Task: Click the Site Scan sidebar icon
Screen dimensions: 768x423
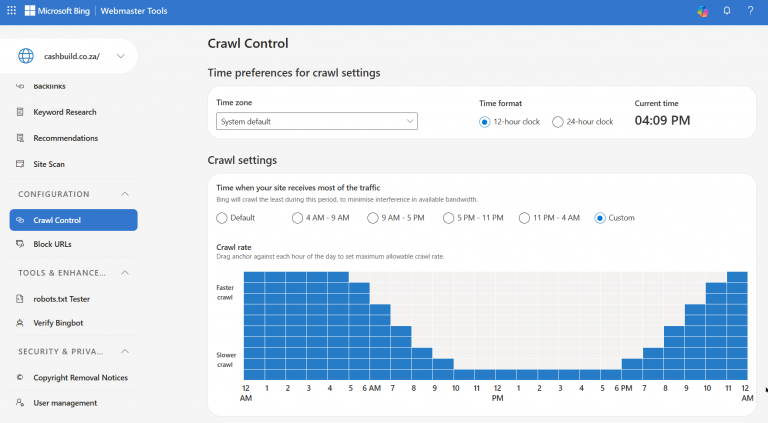Action: [20, 164]
